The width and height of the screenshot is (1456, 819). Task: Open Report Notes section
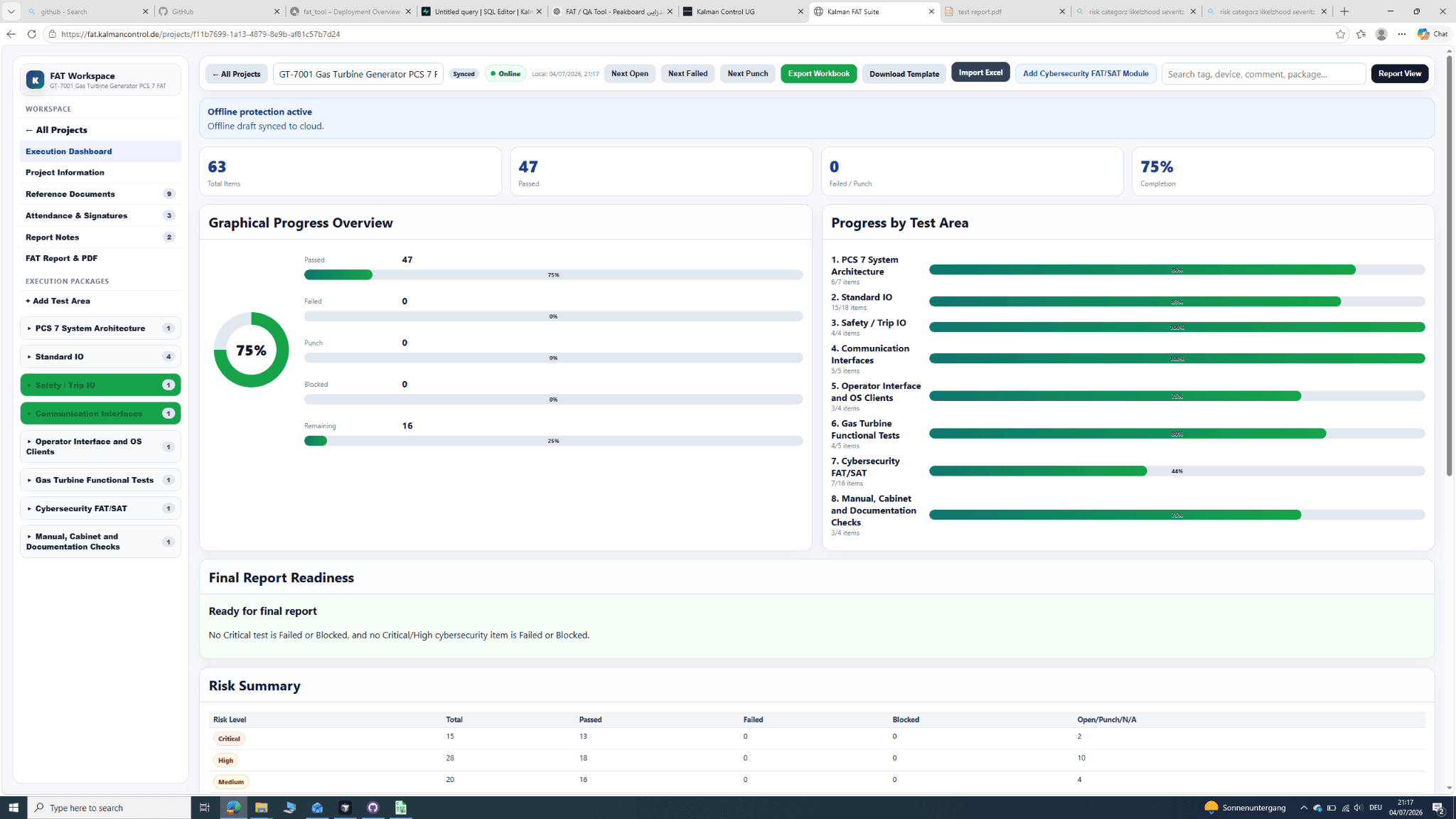click(100, 237)
